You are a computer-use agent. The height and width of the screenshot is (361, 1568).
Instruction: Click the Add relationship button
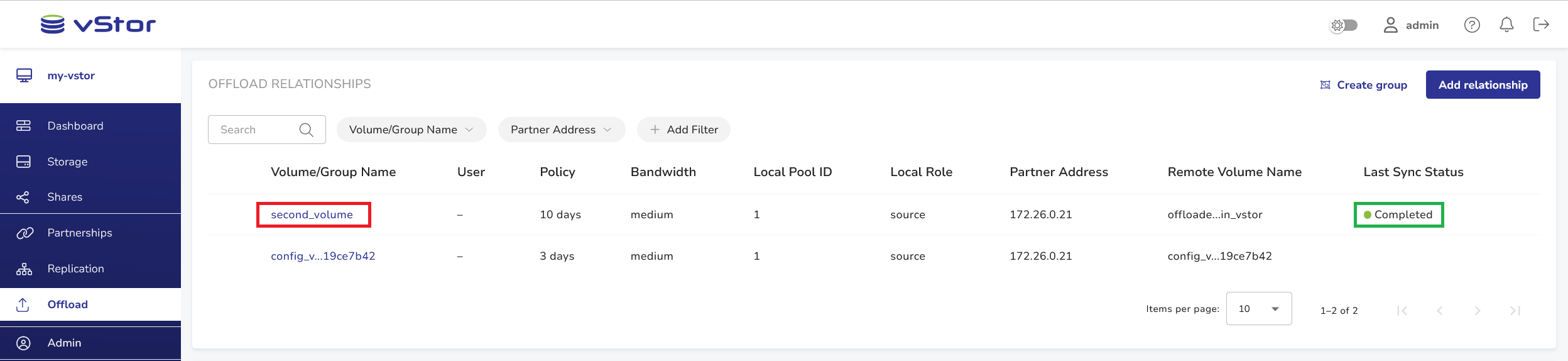pyautogui.click(x=1483, y=85)
